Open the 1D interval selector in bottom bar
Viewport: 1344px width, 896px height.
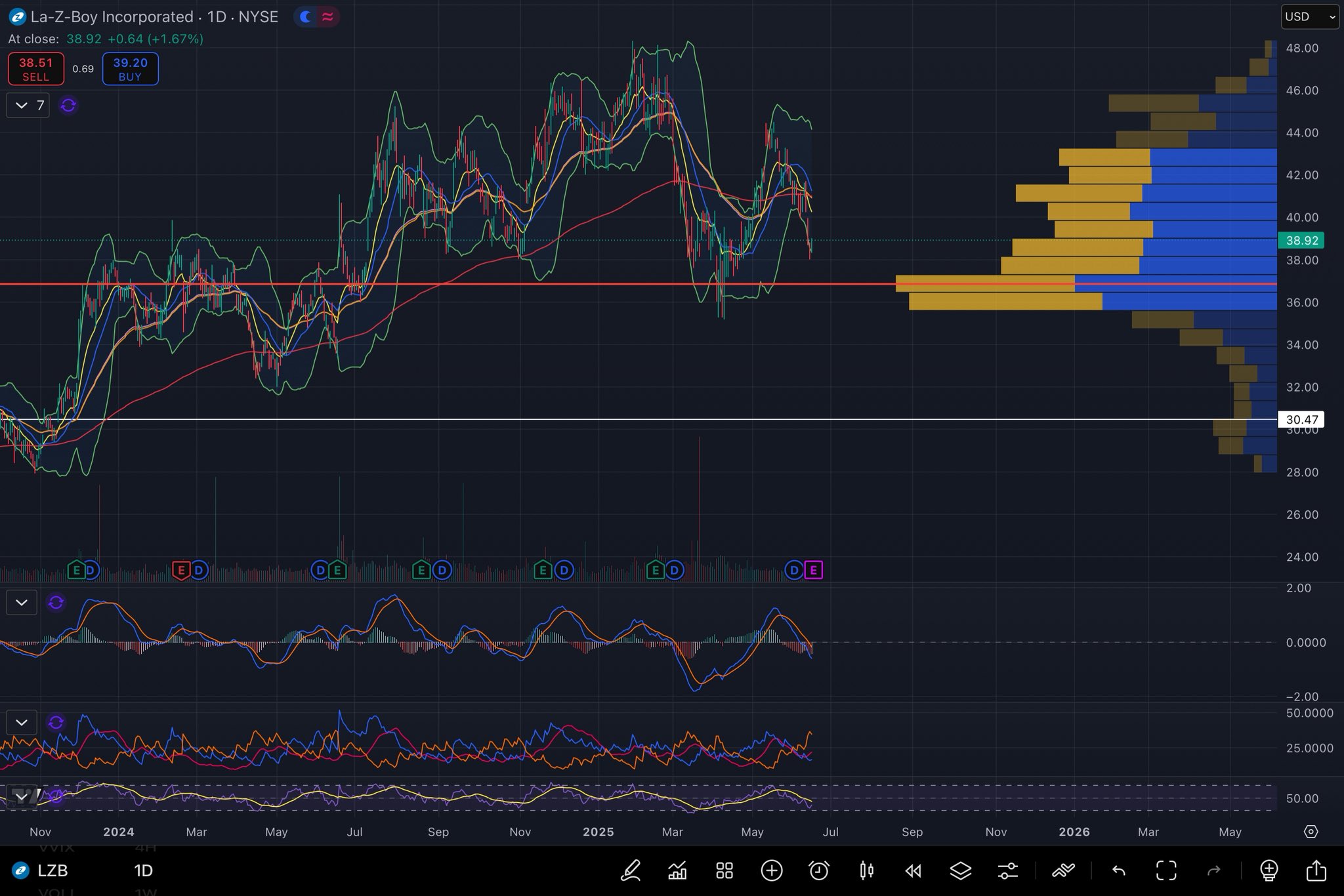(144, 870)
